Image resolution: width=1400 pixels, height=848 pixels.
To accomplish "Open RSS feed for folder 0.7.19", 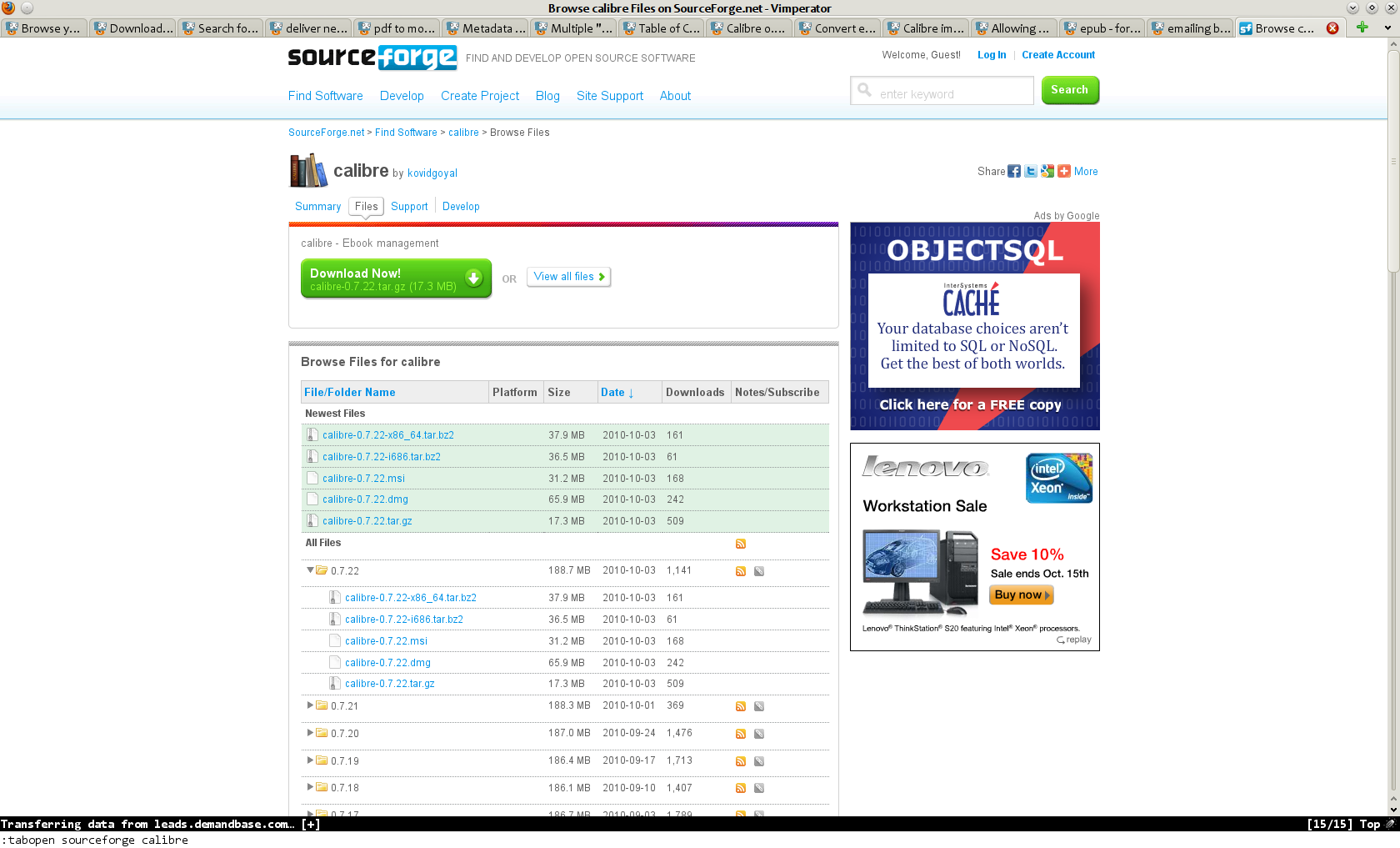I will [x=741, y=761].
